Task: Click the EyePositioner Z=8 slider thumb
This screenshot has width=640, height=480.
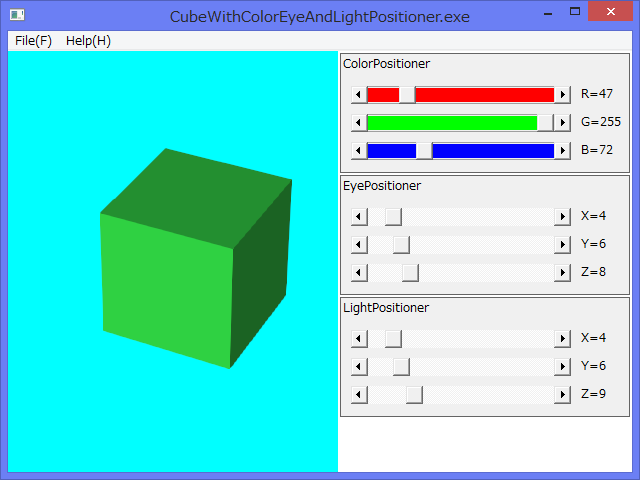Action: click(x=411, y=273)
